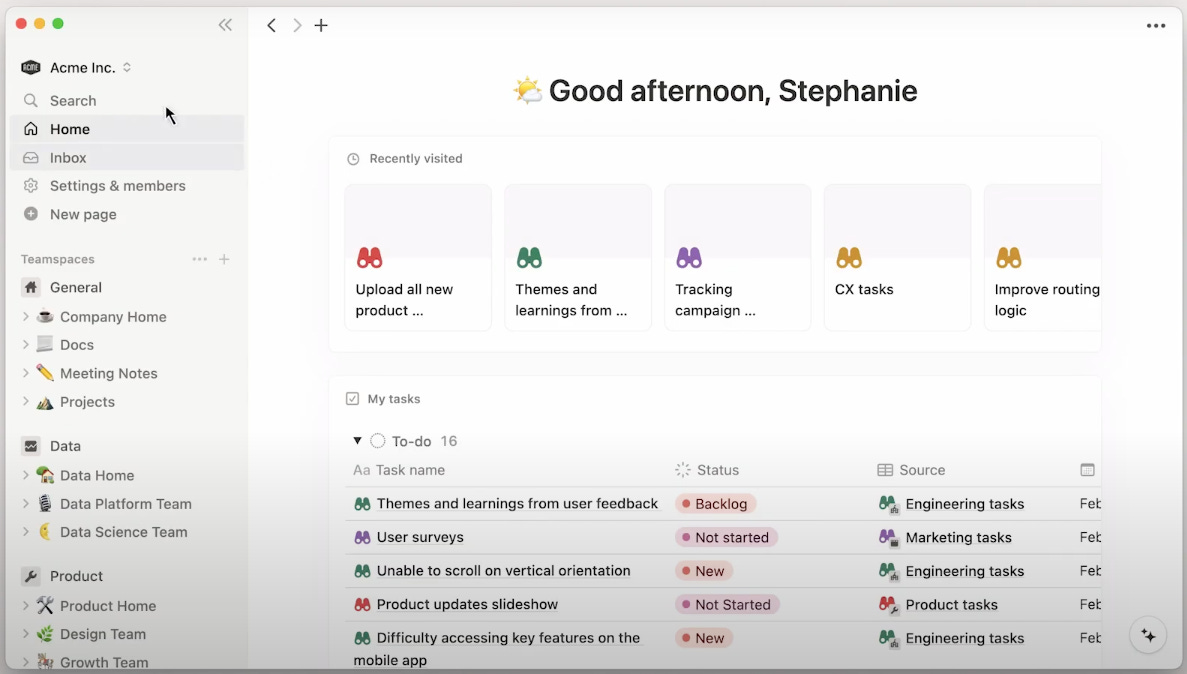Expand Product Home page tree
Viewport: 1187px width, 674px height.
(x=26, y=605)
